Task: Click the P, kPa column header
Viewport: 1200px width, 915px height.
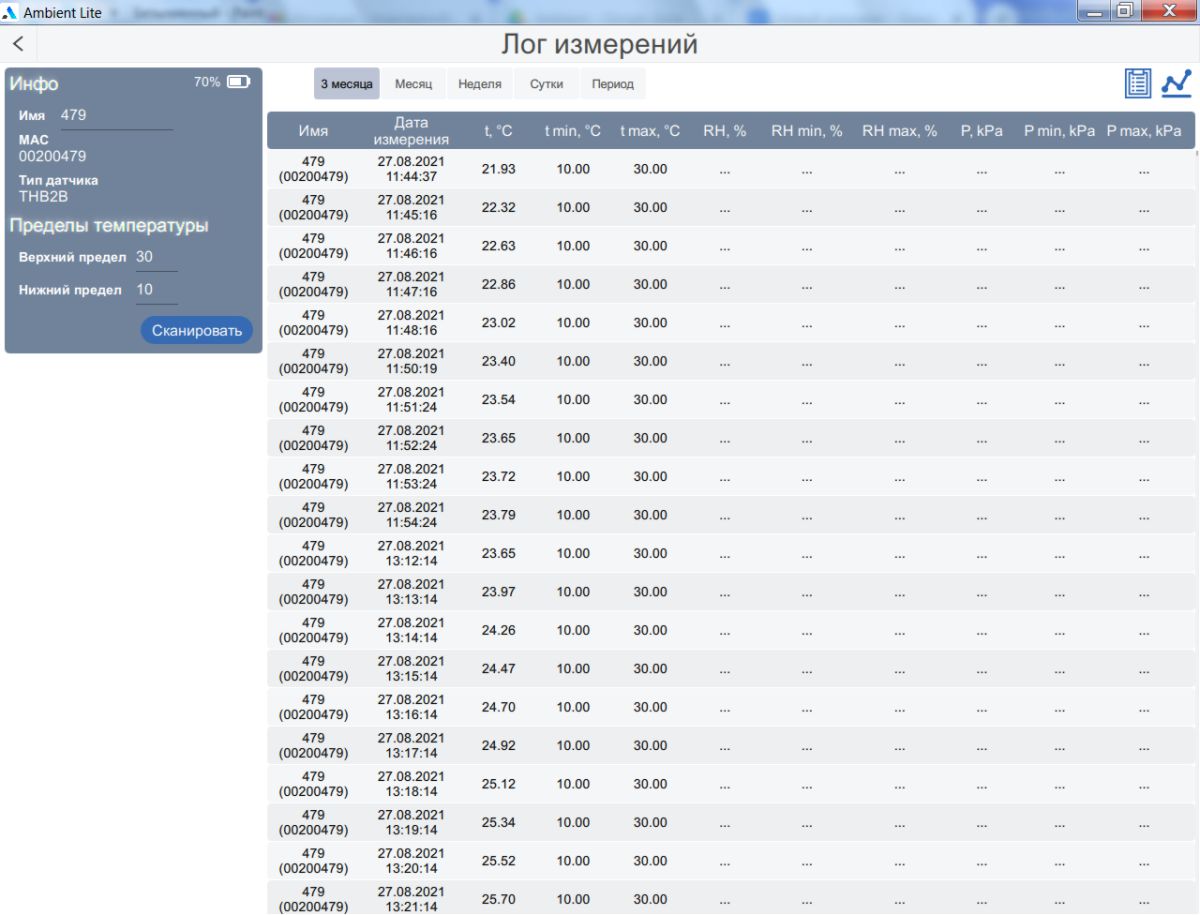Action: 981,131
